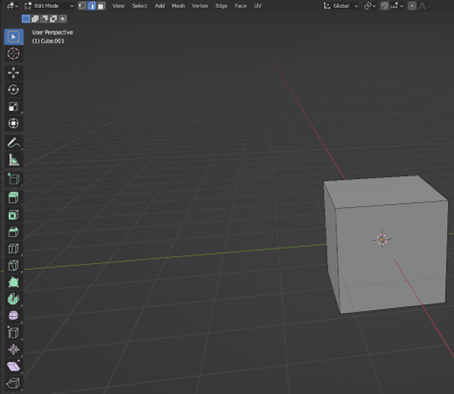Screen dimensions: 454x394
Task: Click the UV menu button
Action: pyautogui.click(x=258, y=6)
